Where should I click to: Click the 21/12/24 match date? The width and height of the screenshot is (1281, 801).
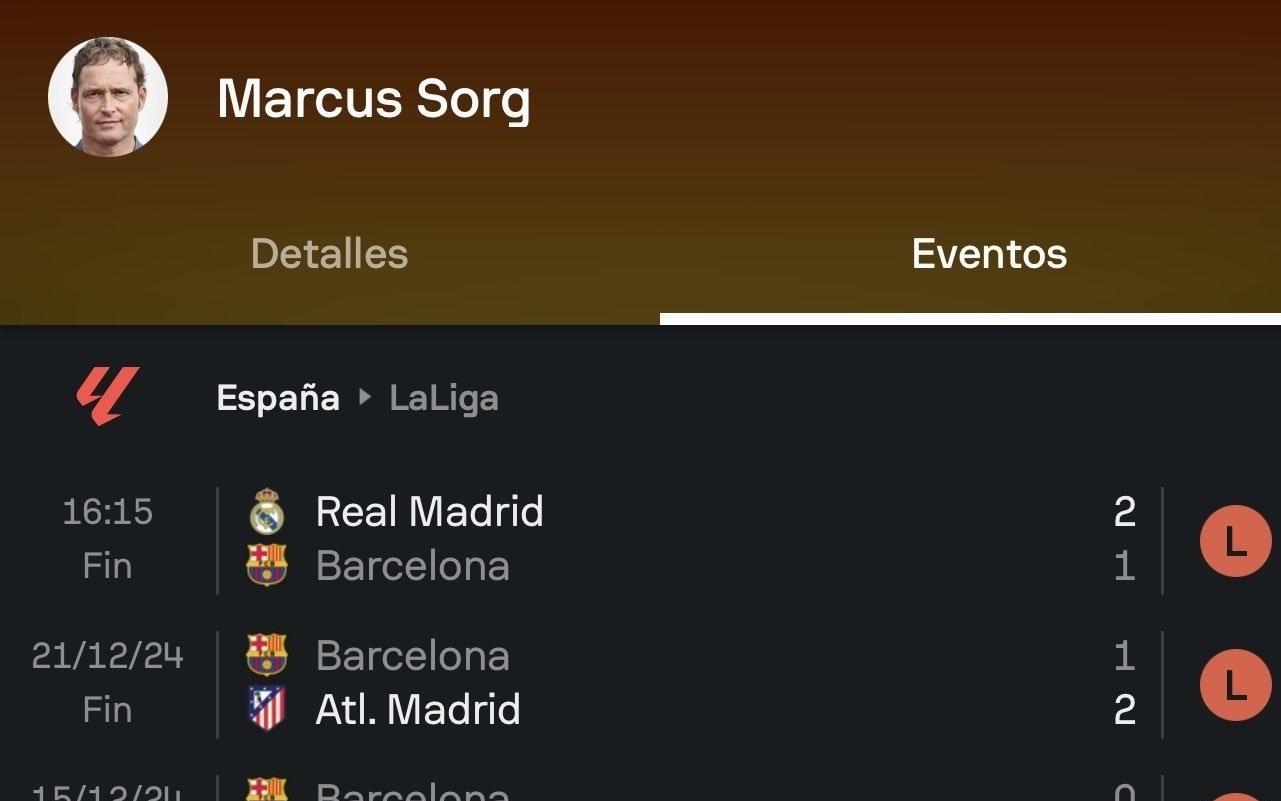pyautogui.click(x=107, y=656)
